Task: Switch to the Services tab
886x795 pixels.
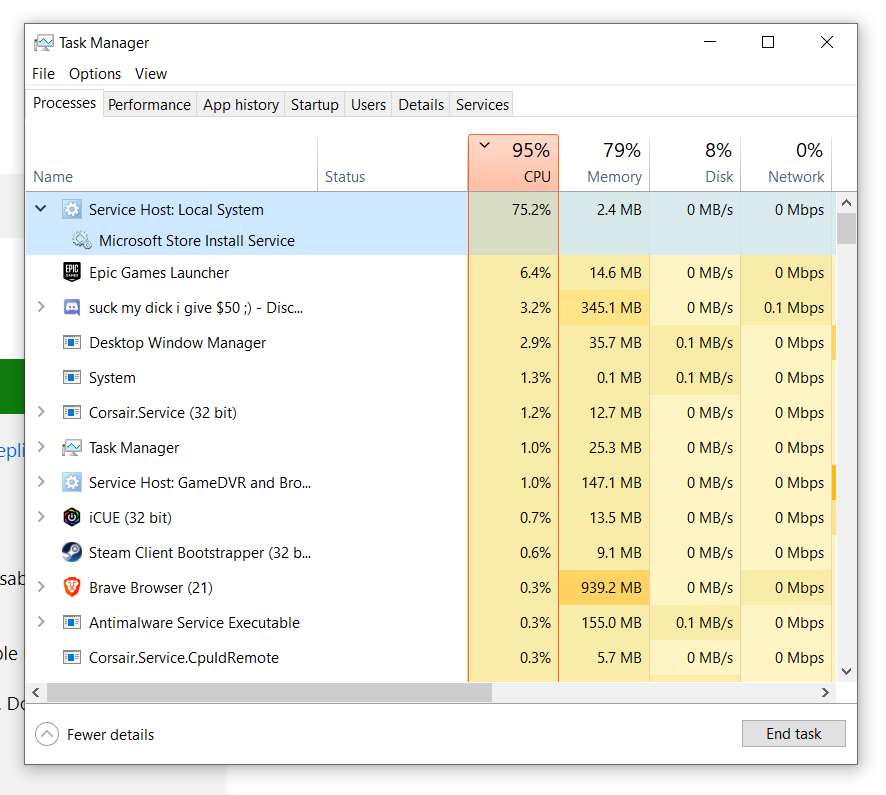Action: click(483, 105)
